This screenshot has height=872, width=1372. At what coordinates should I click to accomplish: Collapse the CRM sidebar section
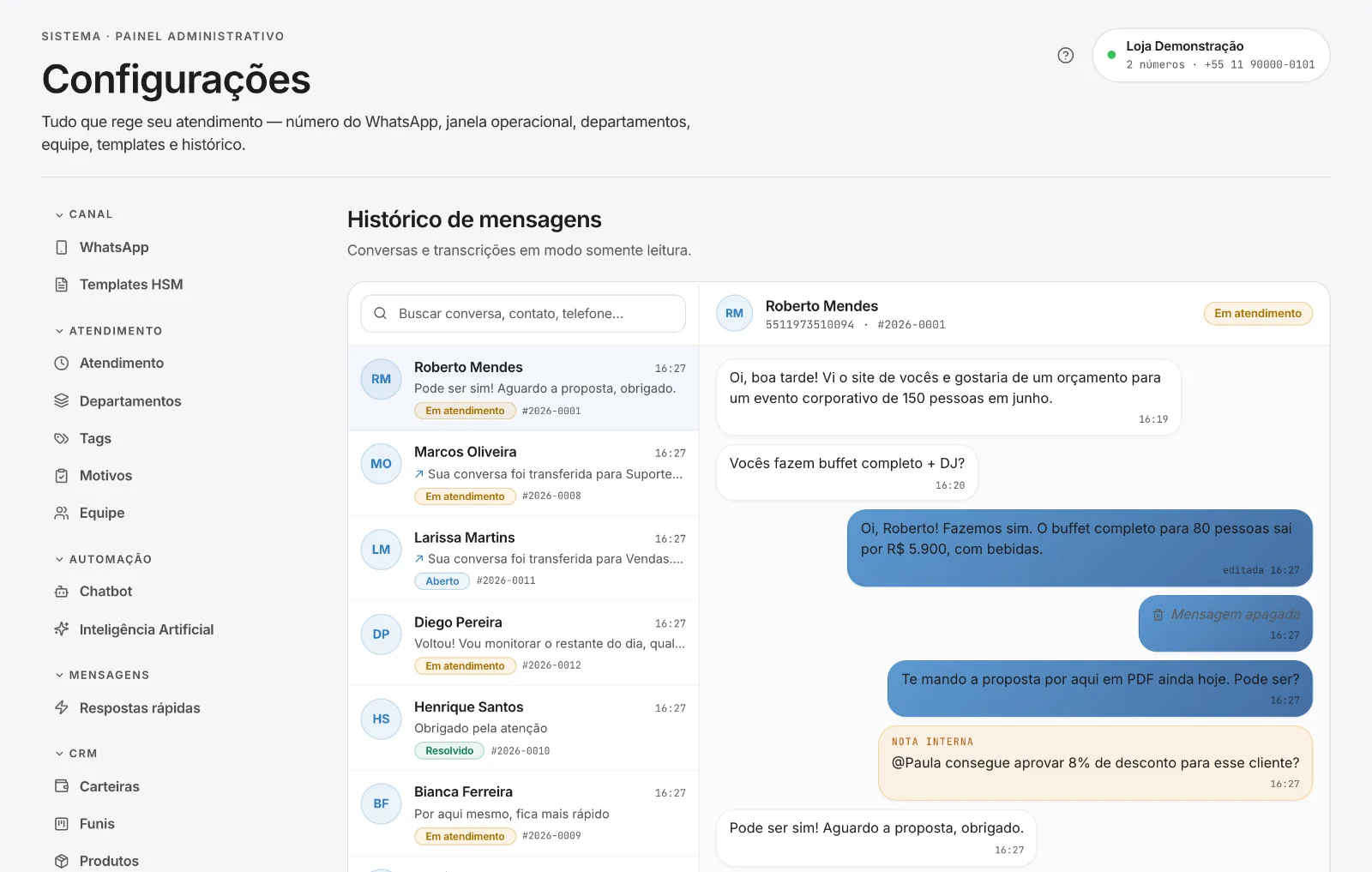click(76, 754)
